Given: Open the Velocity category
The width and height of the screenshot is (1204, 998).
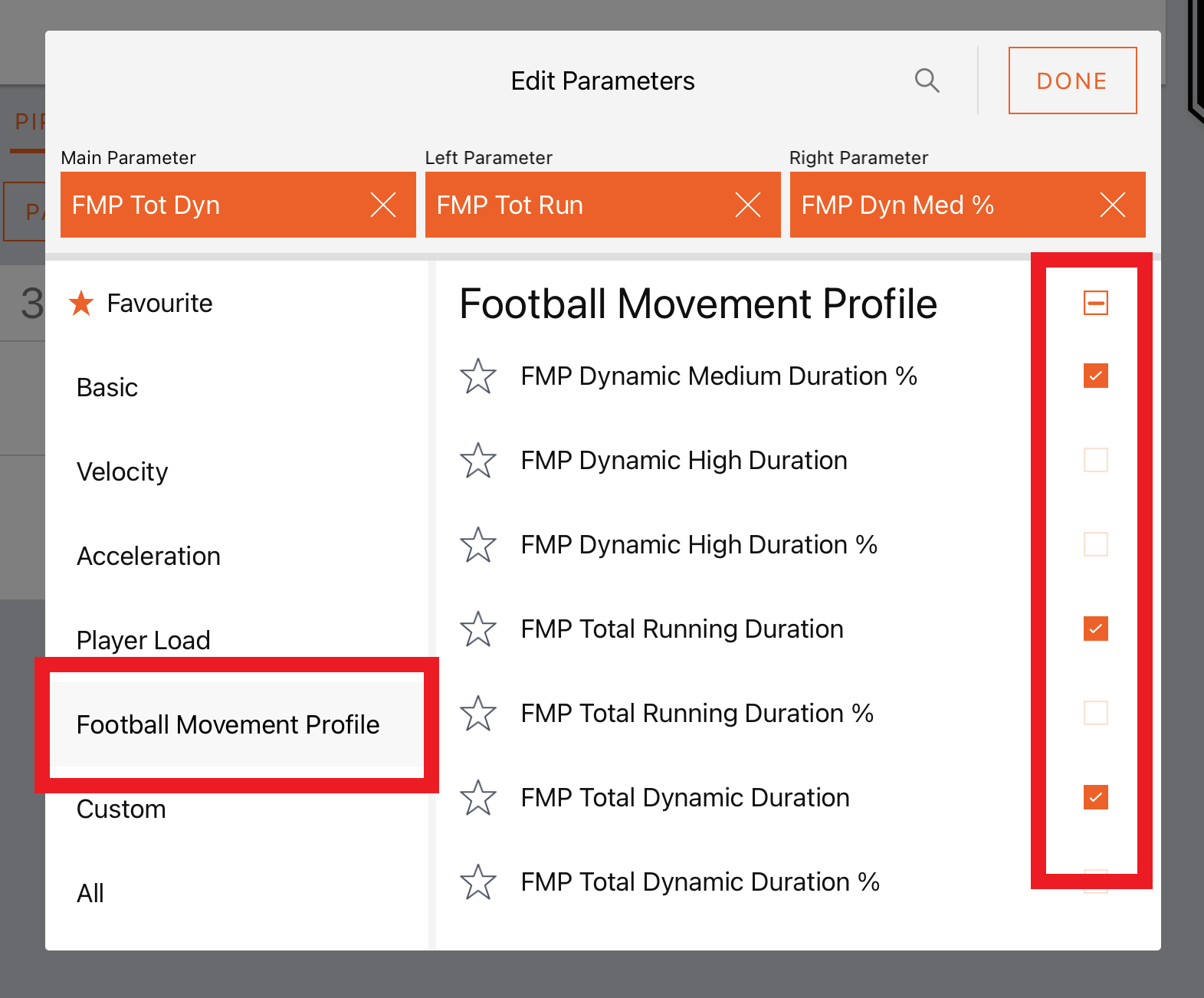Looking at the screenshot, I should (x=236, y=471).
